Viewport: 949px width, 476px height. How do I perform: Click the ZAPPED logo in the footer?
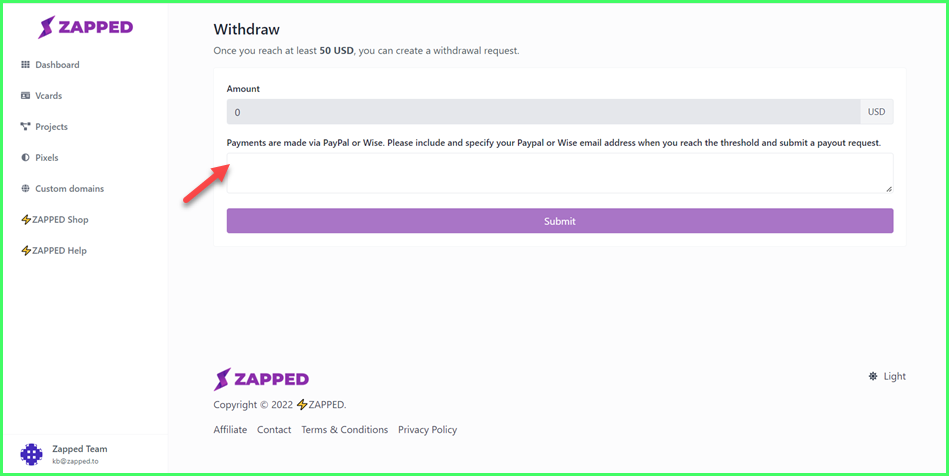(x=261, y=379)
